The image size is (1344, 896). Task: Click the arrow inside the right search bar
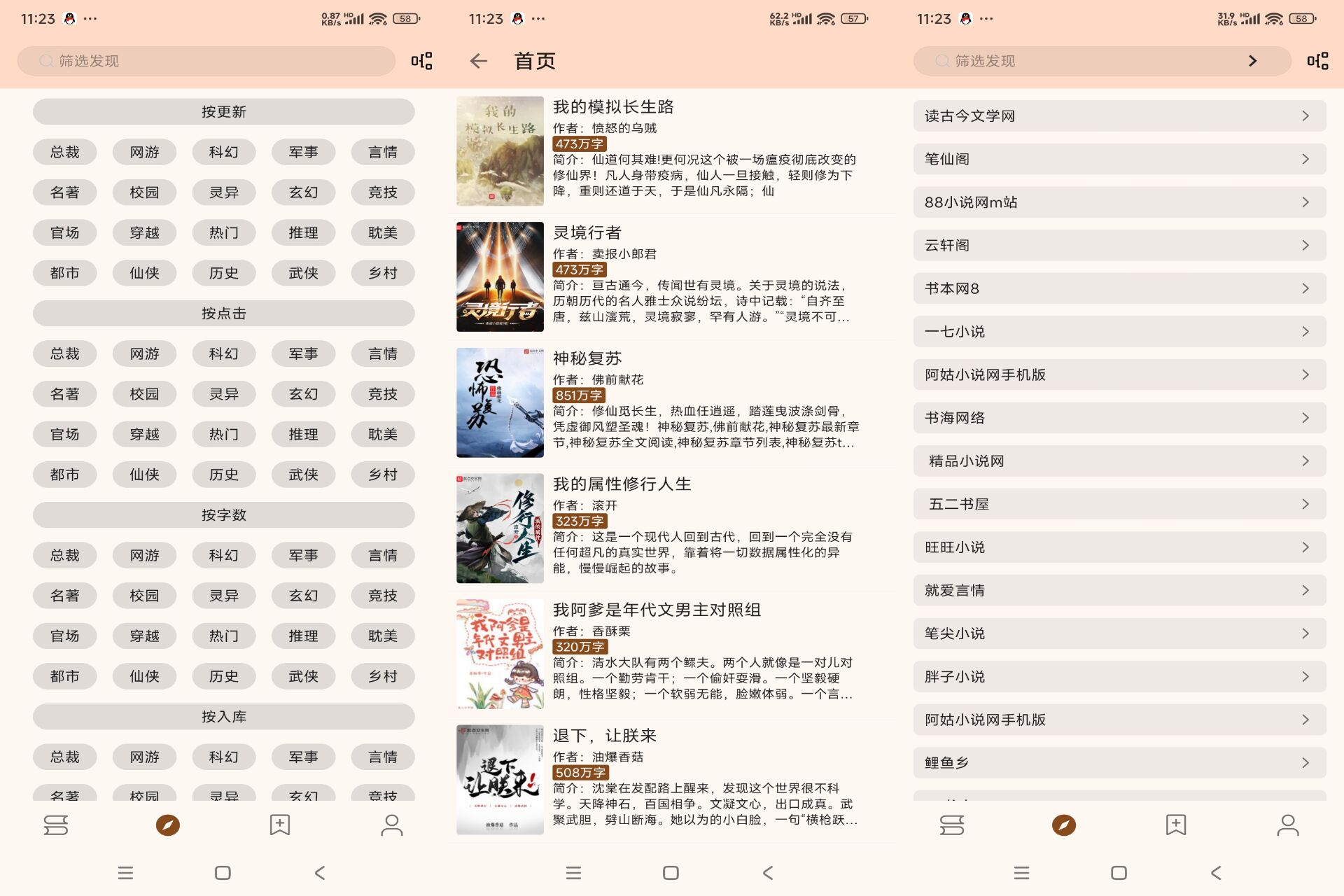tap(1252, 61)
